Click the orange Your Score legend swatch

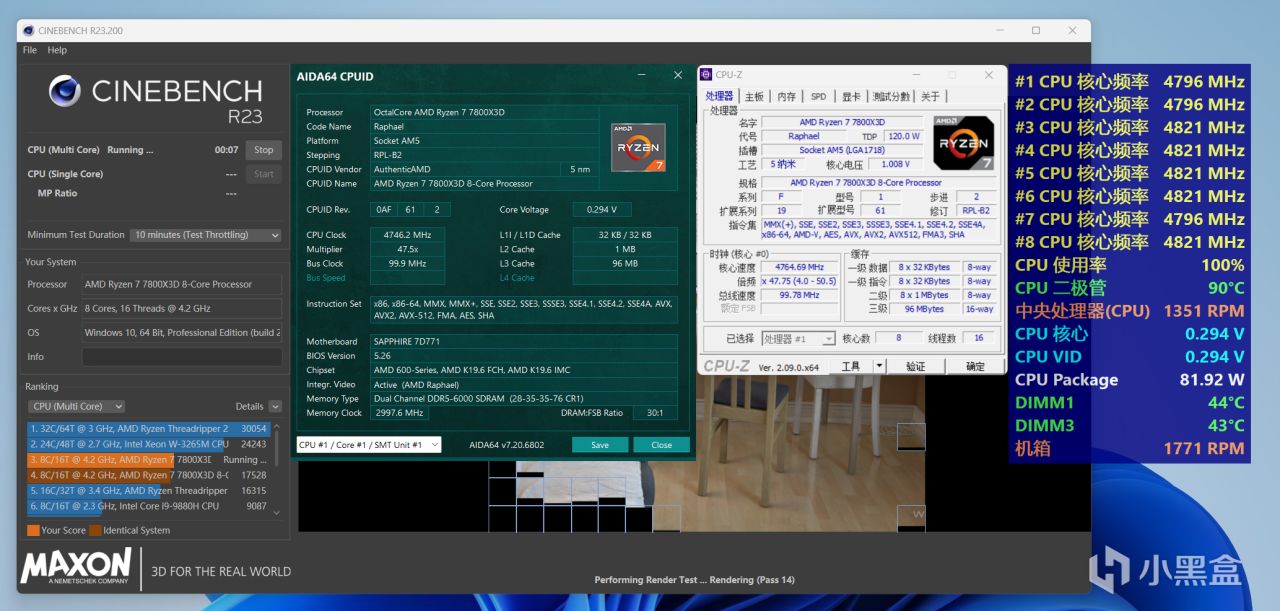click(33, 531)
